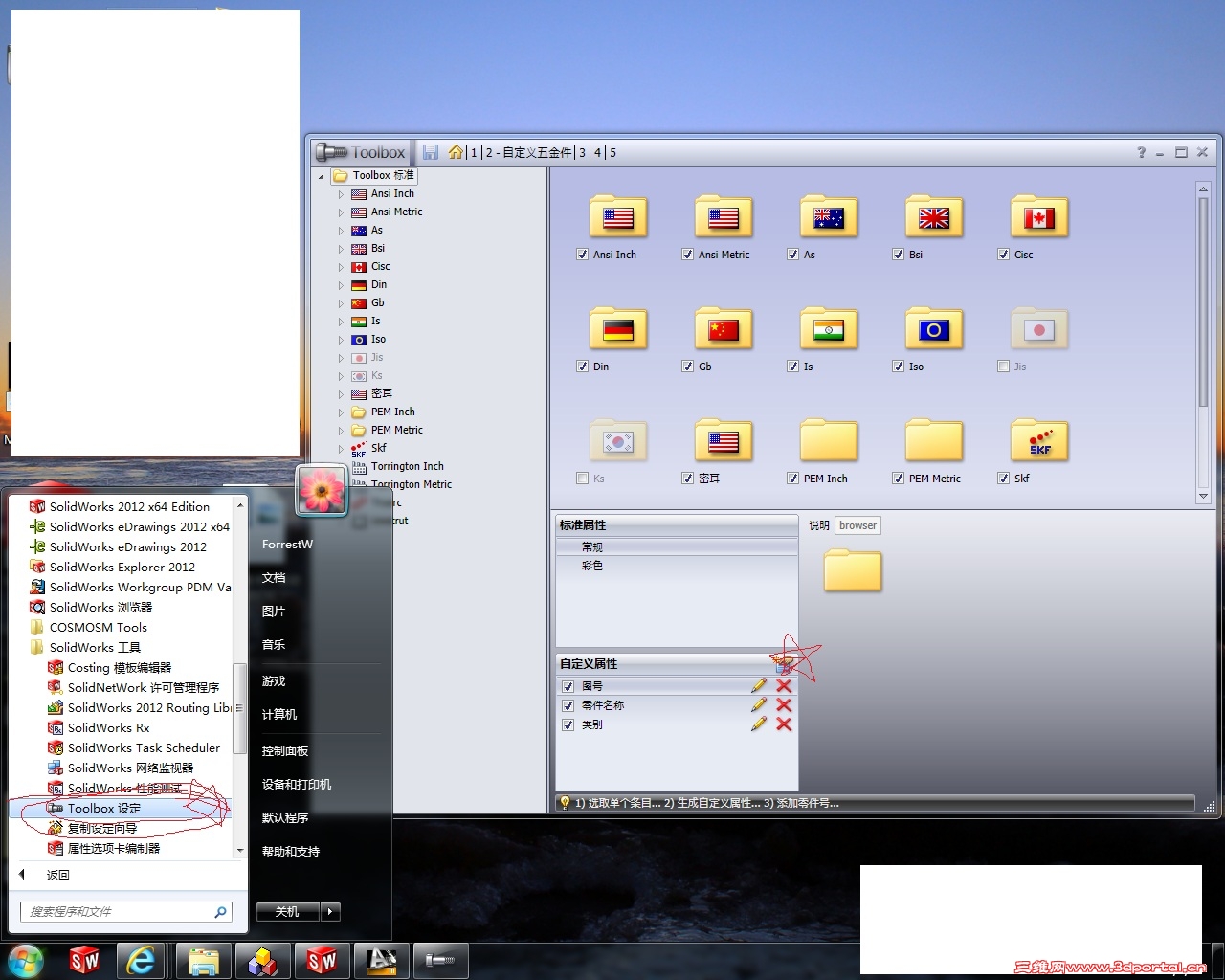Select the Bsi folder icon in grid
1225x980 pixels.
coord(934,217)
